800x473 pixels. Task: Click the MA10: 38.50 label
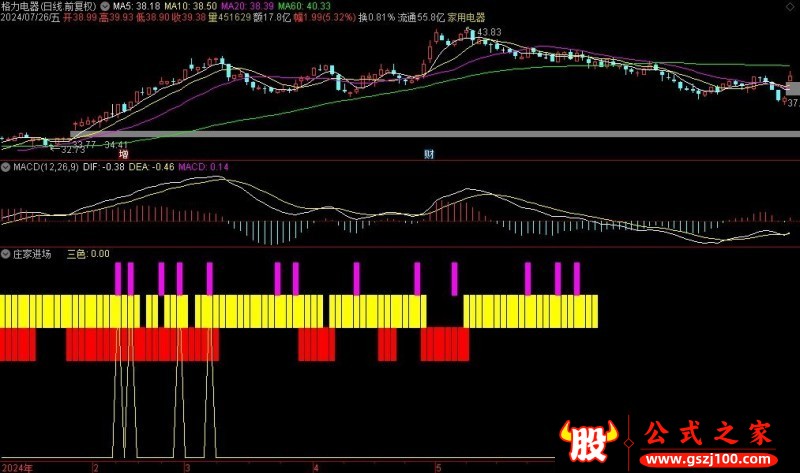click(x=190, y=6)
